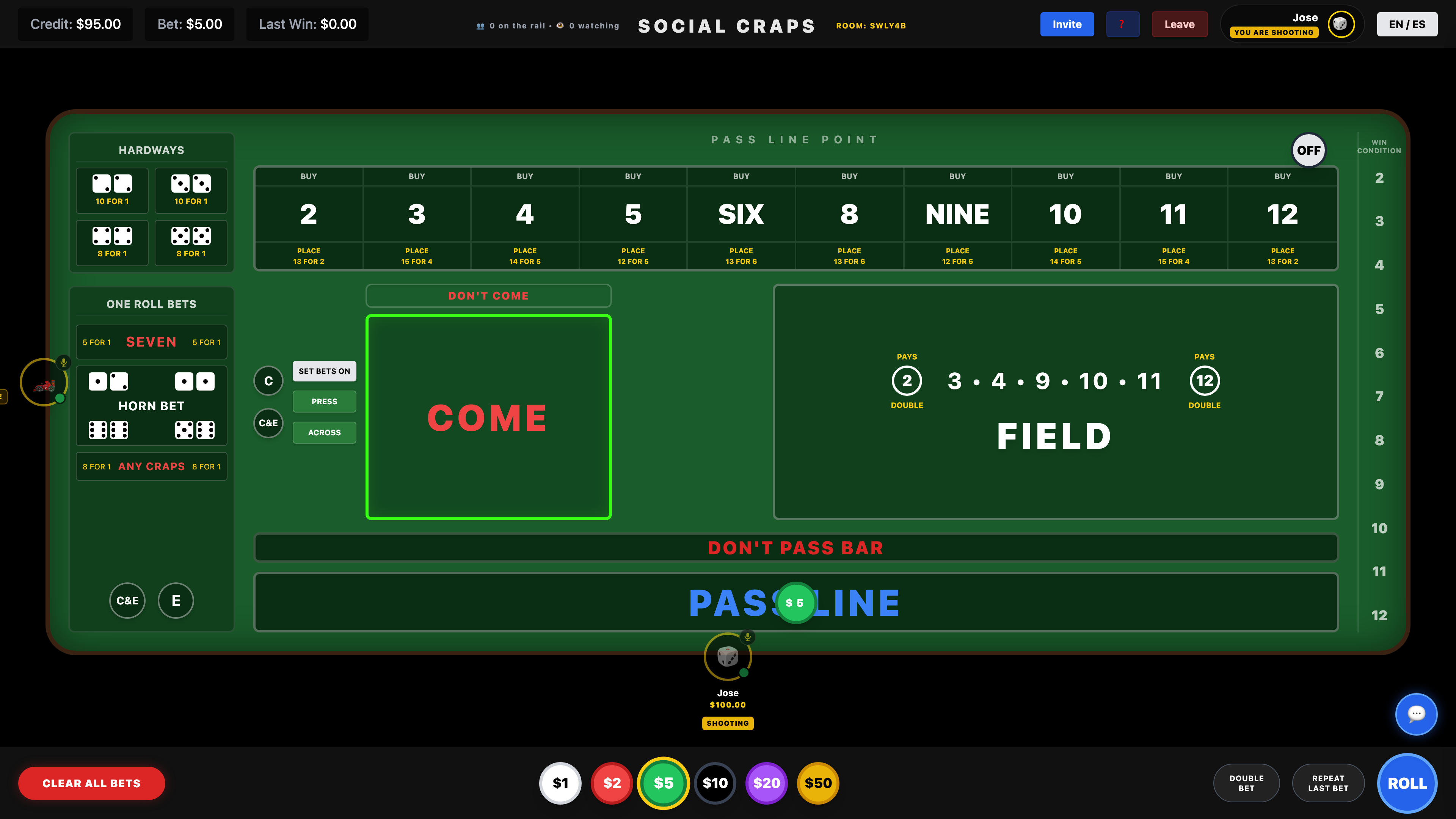Select the $2 red chip
This screenshot has width=1456, height=819.
pos(612,783)
